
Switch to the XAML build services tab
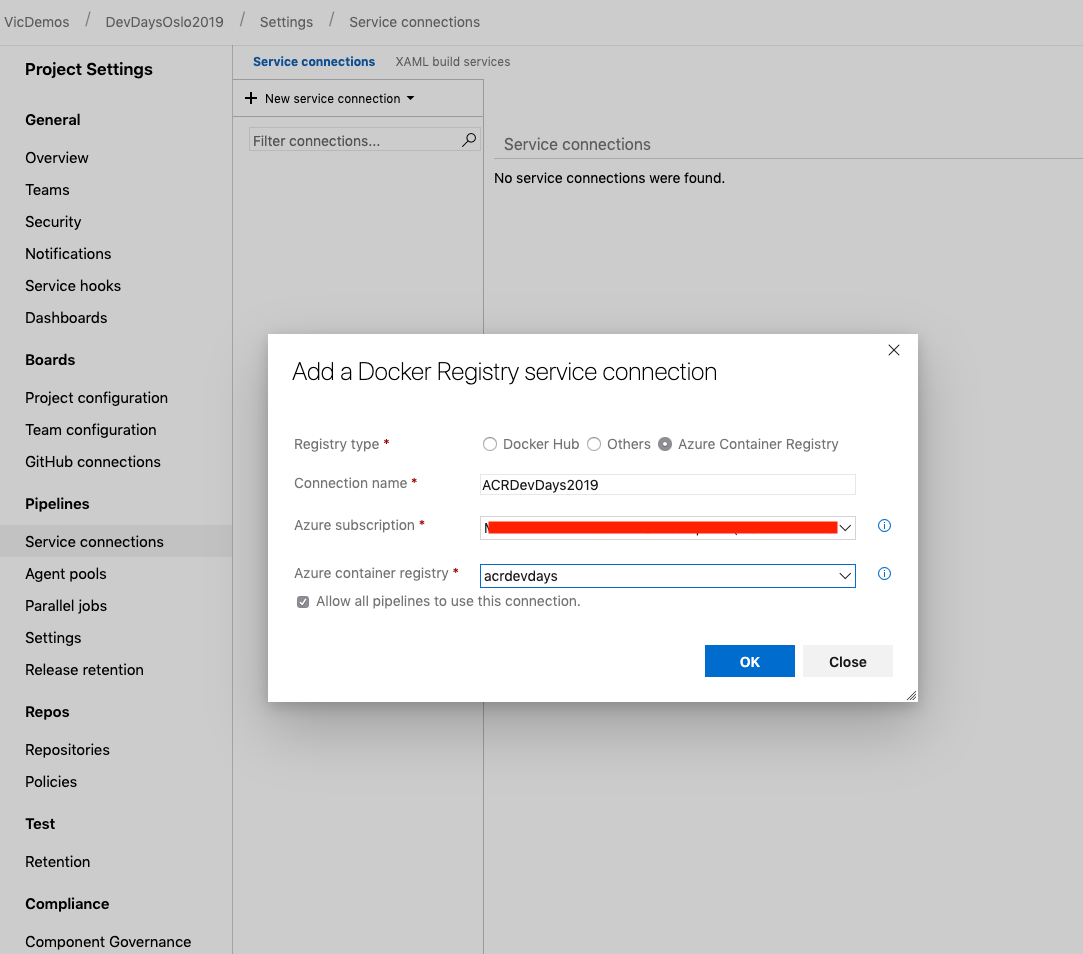point(452,61)
